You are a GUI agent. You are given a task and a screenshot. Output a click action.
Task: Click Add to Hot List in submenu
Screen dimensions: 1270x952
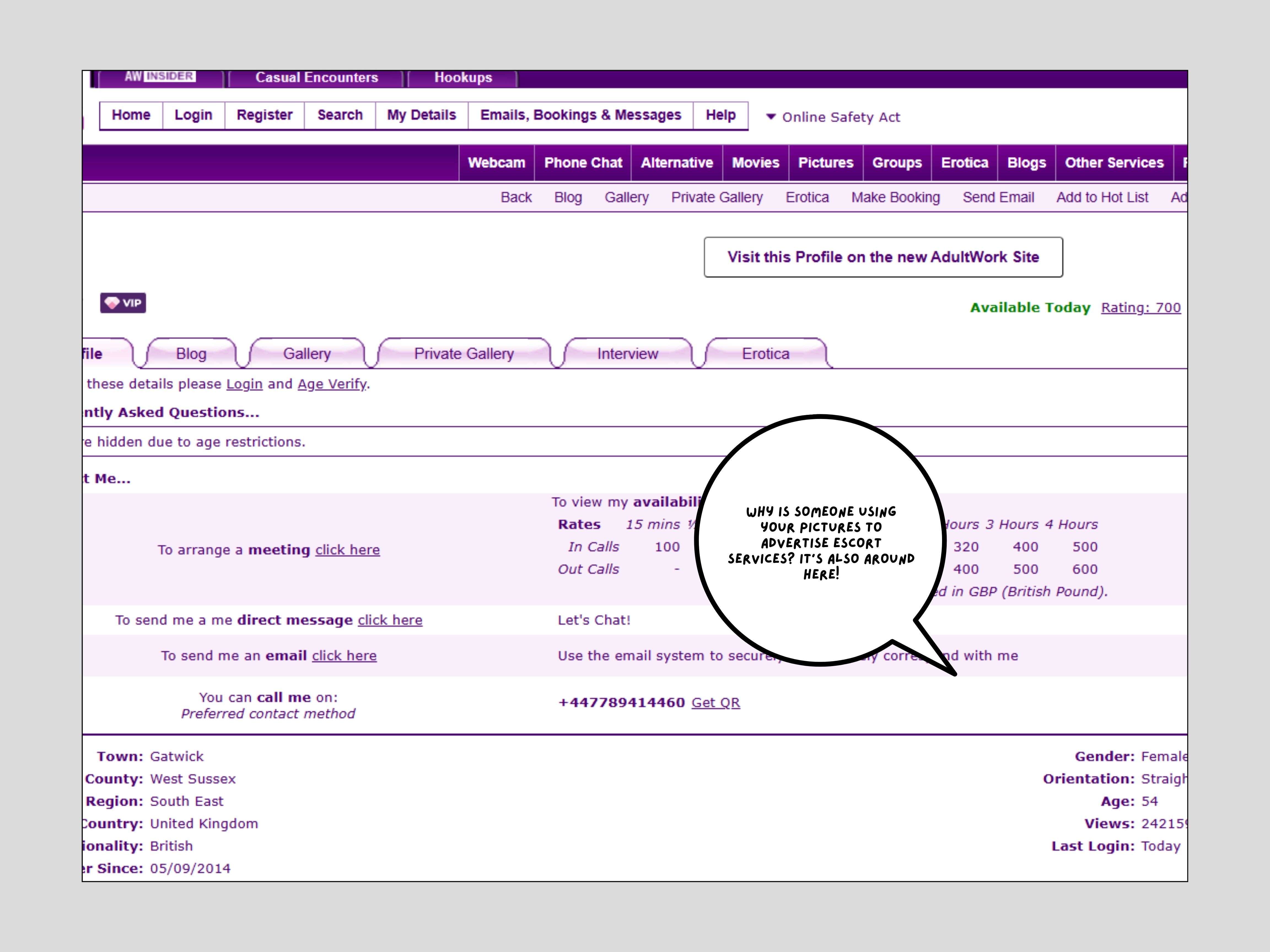pyautogui.click(x=1102, y=198)
